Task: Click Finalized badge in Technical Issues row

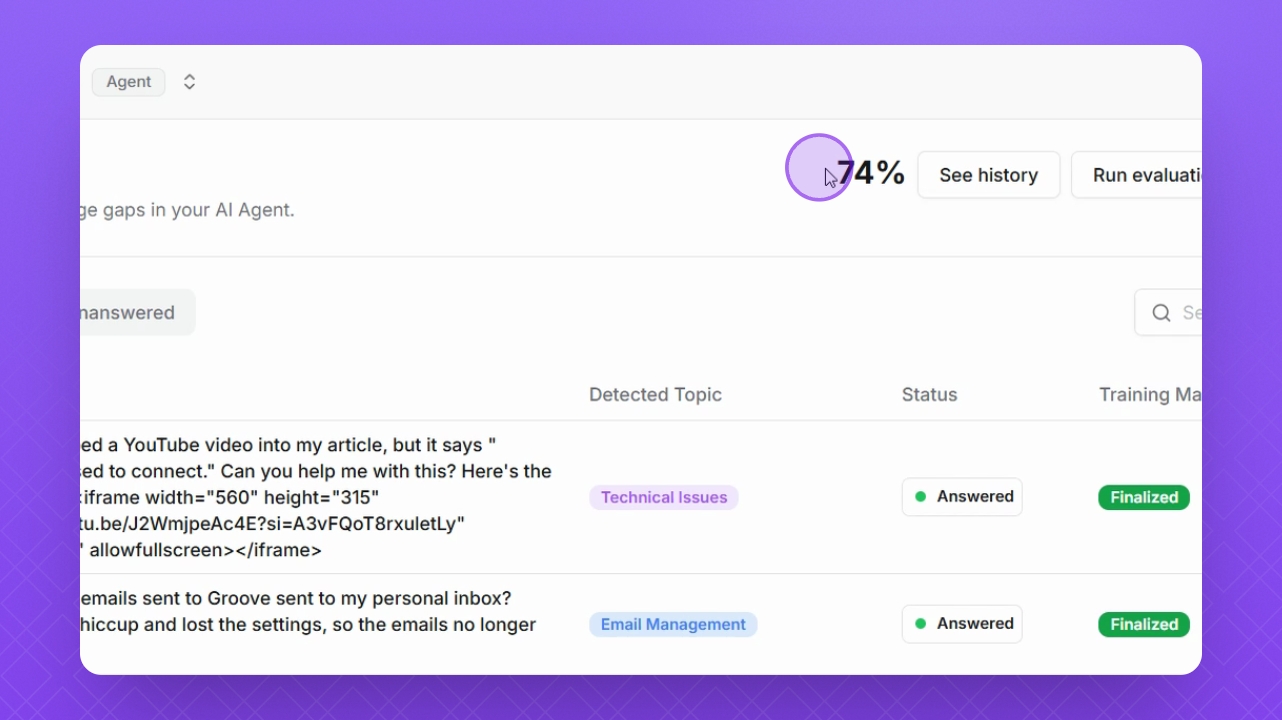Action: [1143, 497]
